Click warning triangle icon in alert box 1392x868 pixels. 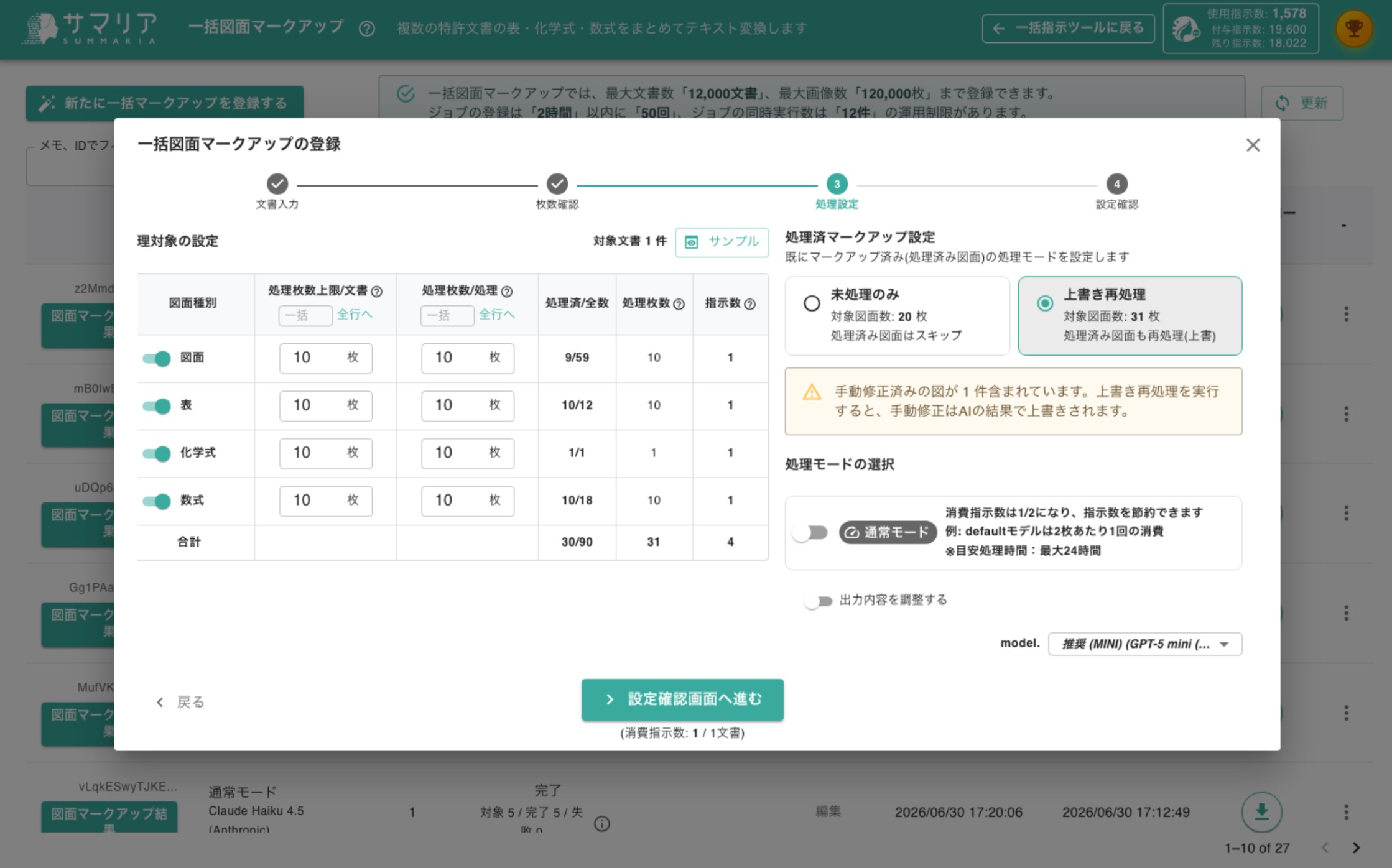[x=812, y=392]
